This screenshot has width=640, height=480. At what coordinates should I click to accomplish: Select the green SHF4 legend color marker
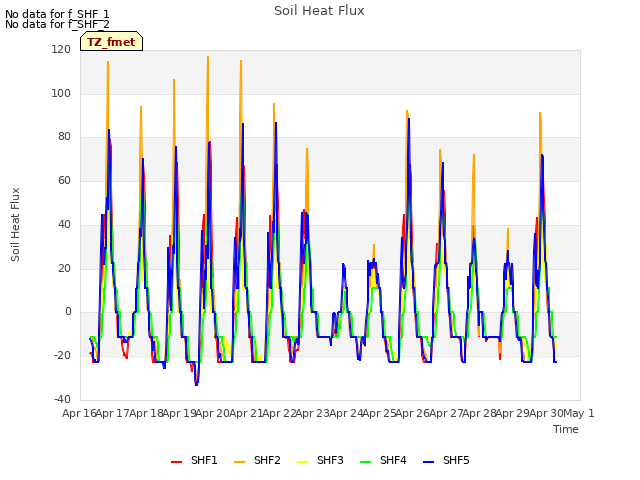pos(366,462)
